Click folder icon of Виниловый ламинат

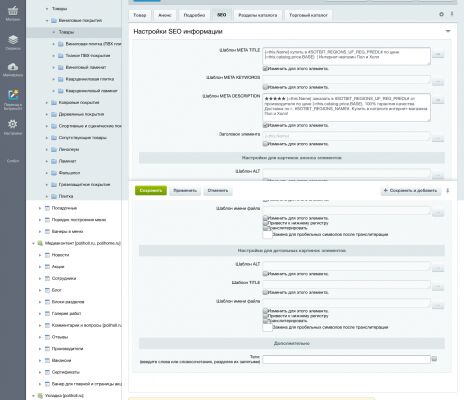pyautogui.click(x=61, y=67)
